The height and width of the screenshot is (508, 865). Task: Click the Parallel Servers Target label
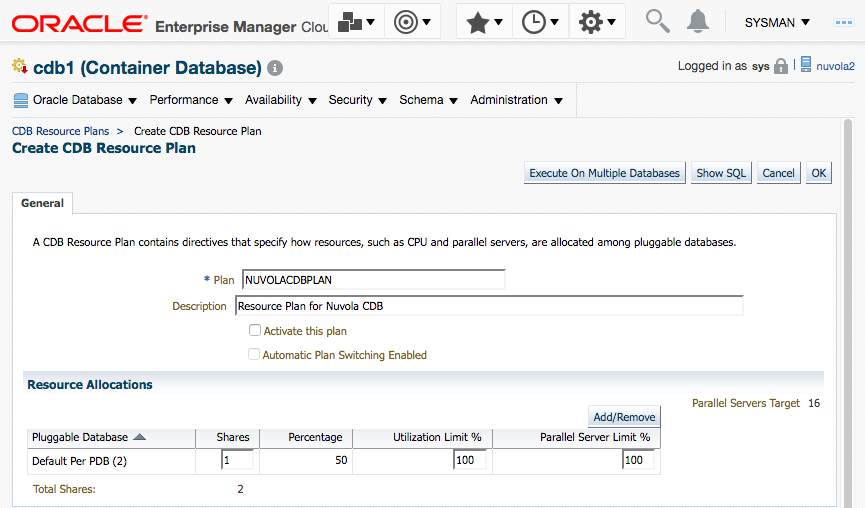[x=746, y=403]
